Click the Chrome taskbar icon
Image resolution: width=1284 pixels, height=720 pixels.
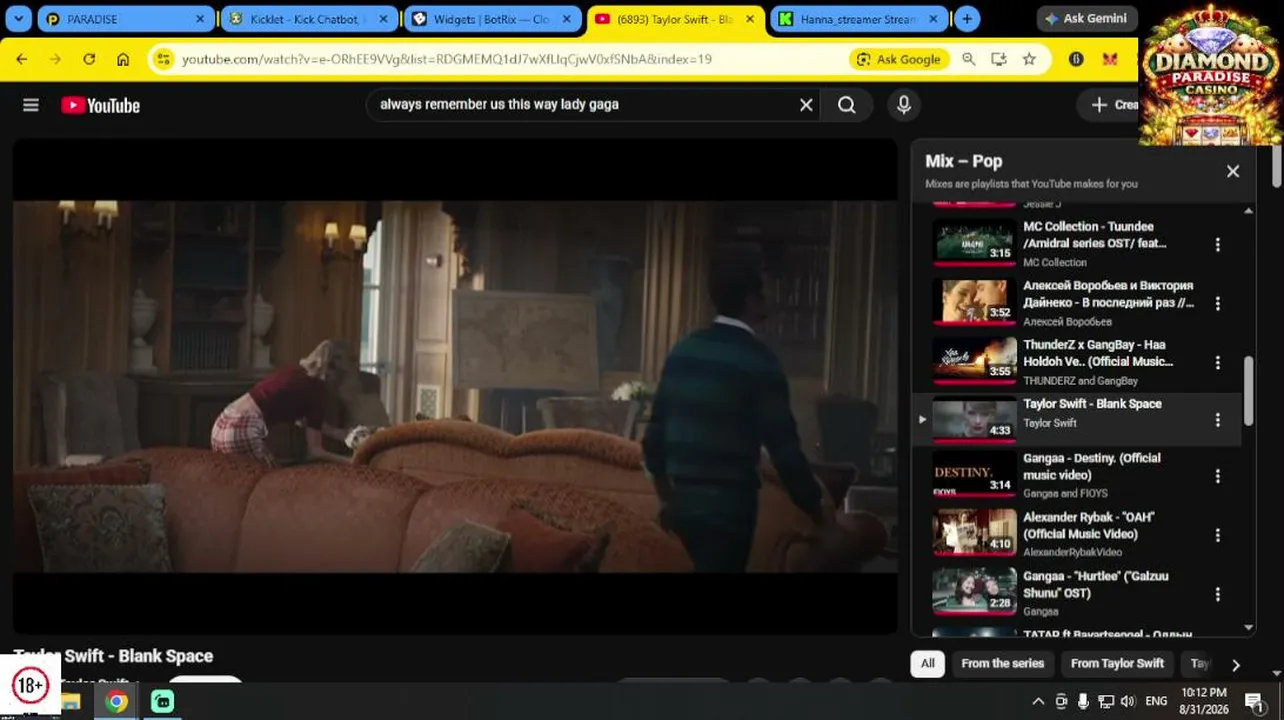117,701
